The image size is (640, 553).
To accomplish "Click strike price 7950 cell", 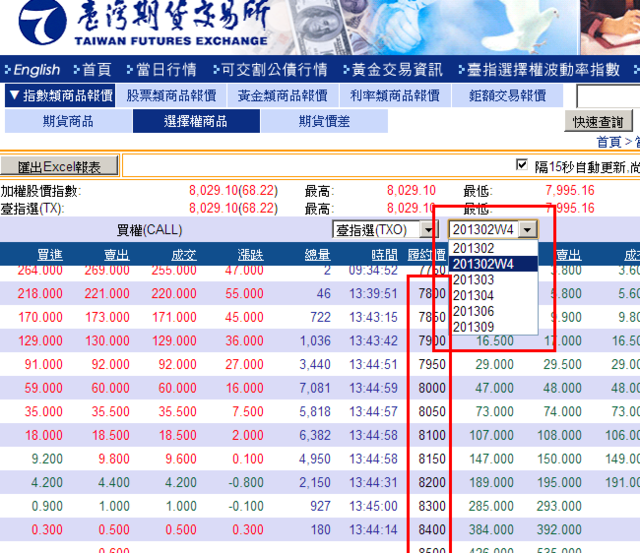I will pos(432,364).
